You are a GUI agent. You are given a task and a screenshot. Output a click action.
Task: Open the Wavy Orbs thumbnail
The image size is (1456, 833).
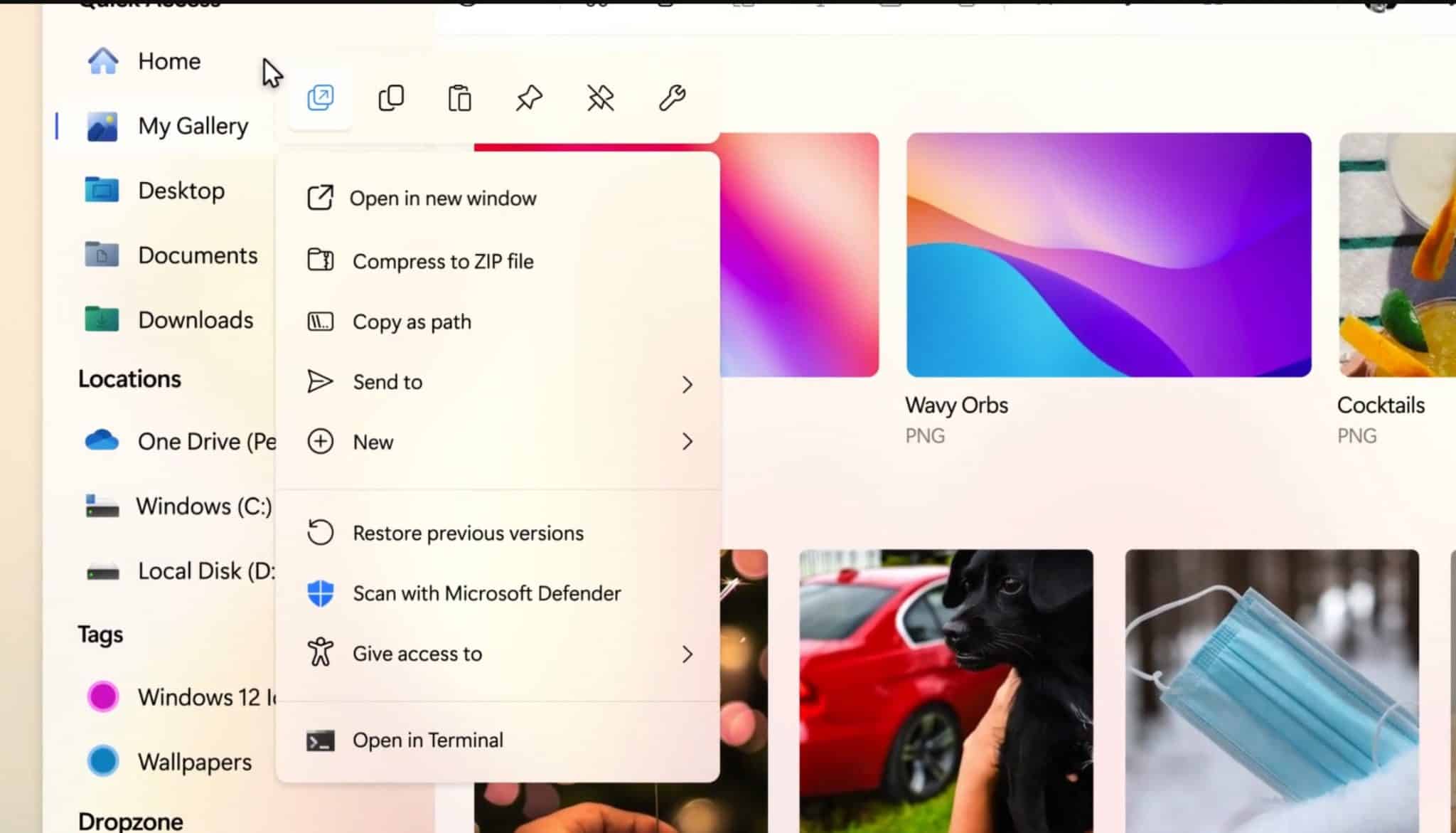coord(1108,253)
